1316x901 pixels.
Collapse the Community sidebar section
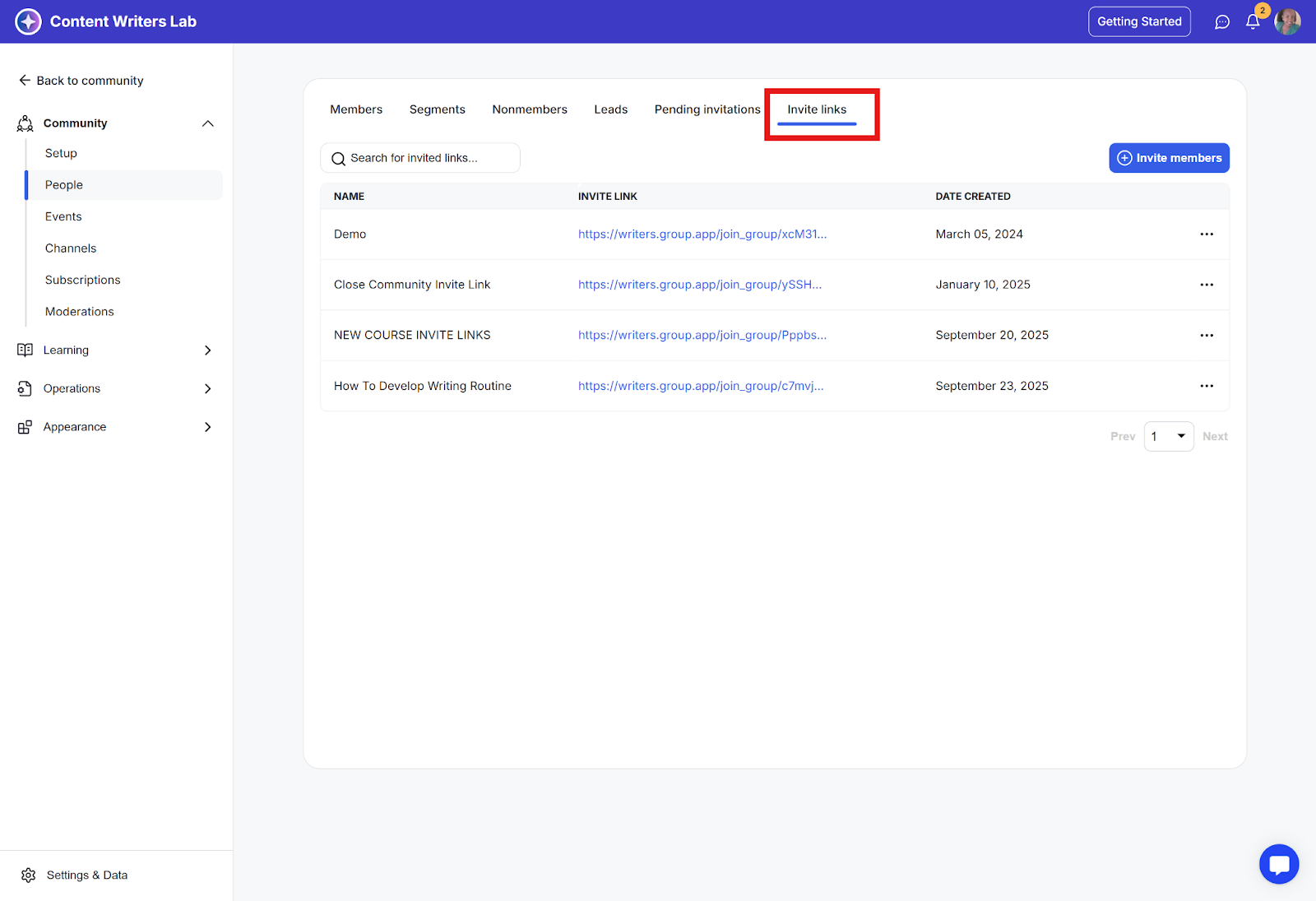click(x=208, y=123)
